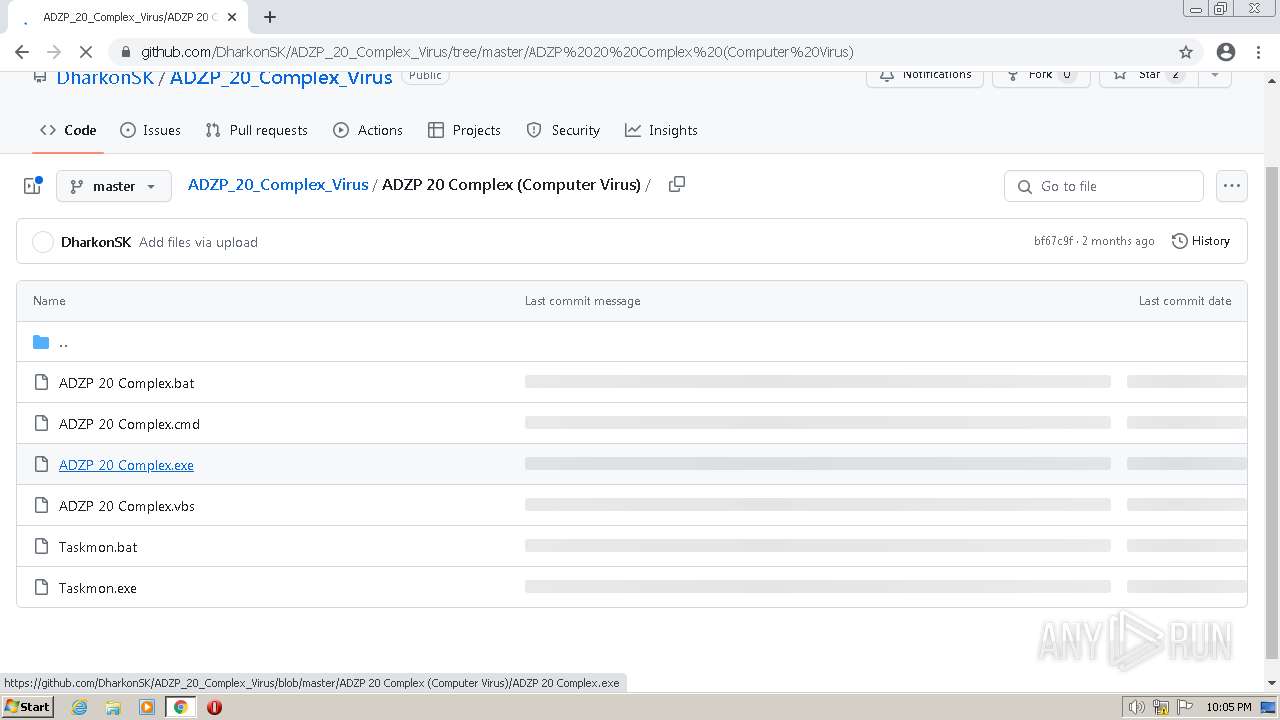Viewport: 1280px width, 720px height.
Task: Stop loading the page
Action: pos(86,52)
